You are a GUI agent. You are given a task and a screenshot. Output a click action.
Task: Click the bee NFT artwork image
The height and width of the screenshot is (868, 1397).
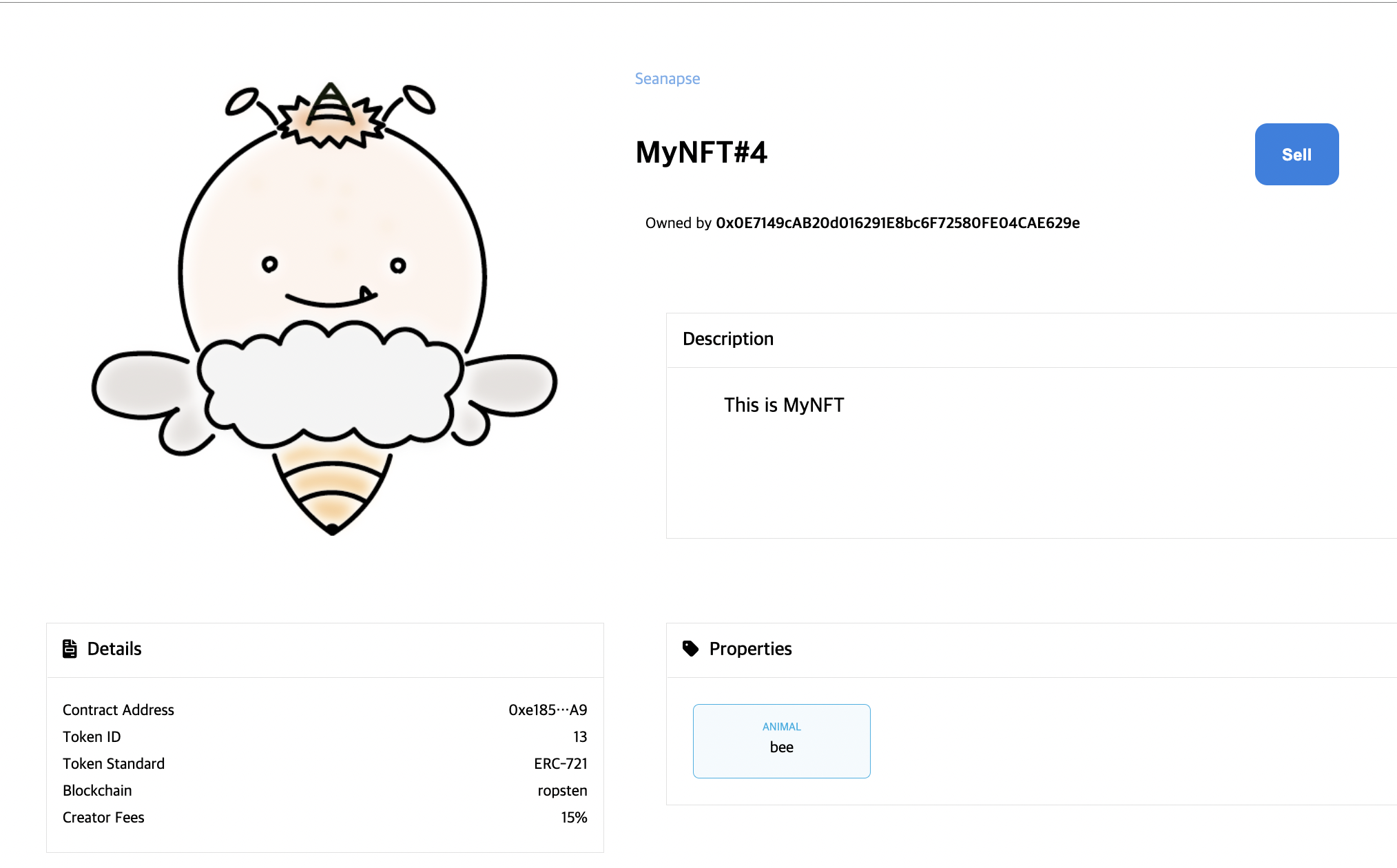point(324,308)
